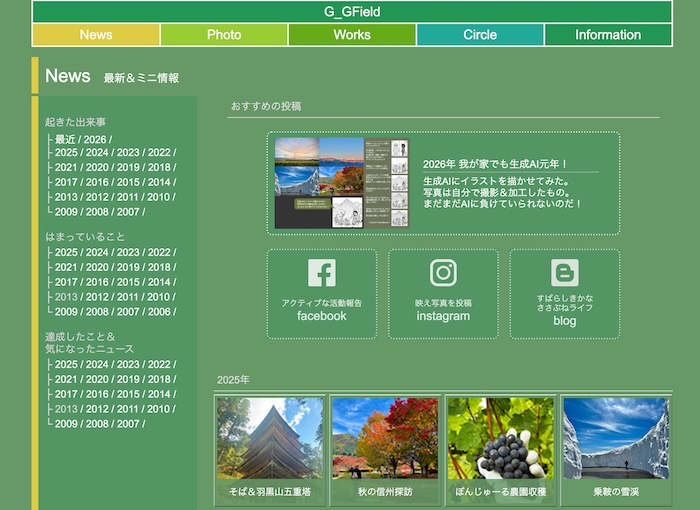Screen dimensions: 700x510
Task: Open the News tab
Action: pos(96,35)
